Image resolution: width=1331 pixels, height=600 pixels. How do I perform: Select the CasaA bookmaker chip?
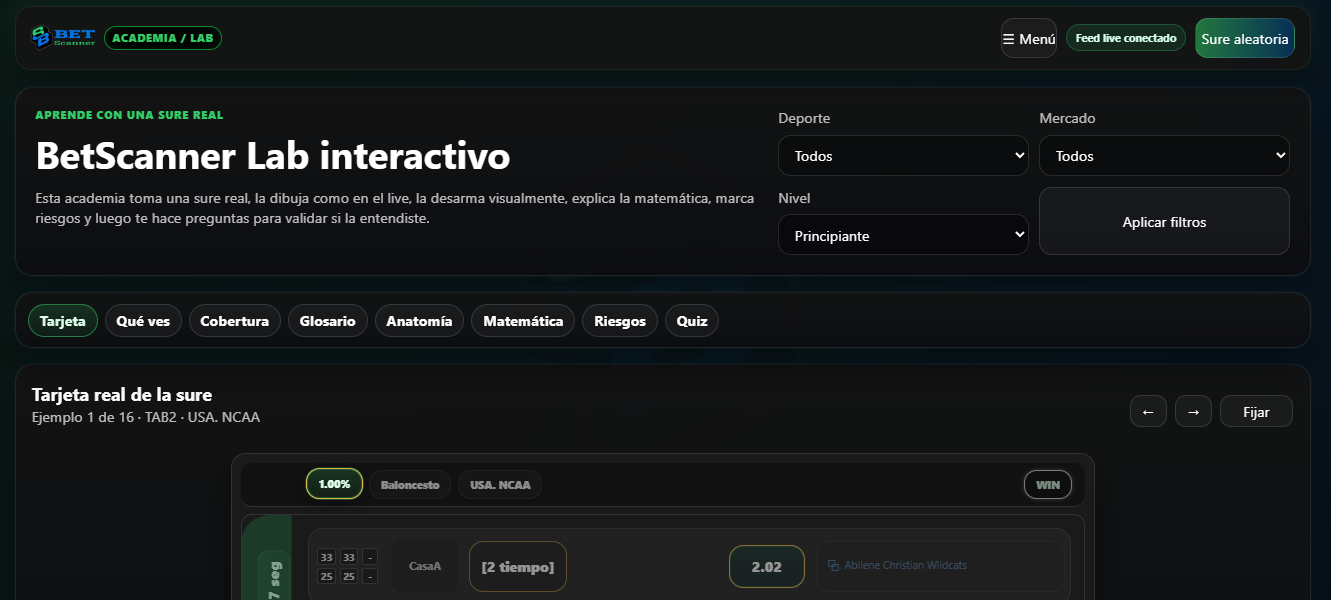pos(424,565)
